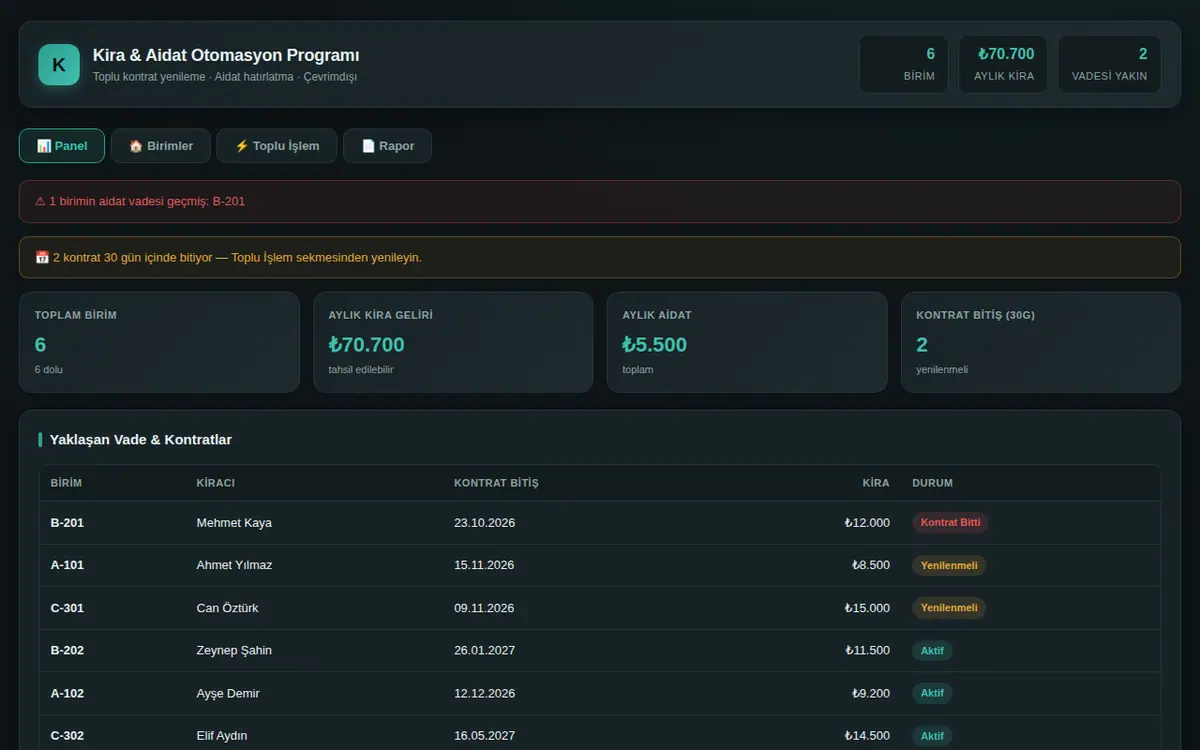Click the rent amount ₺15.000
This screenshot has width=1200, height=750.
click(866, 608)
